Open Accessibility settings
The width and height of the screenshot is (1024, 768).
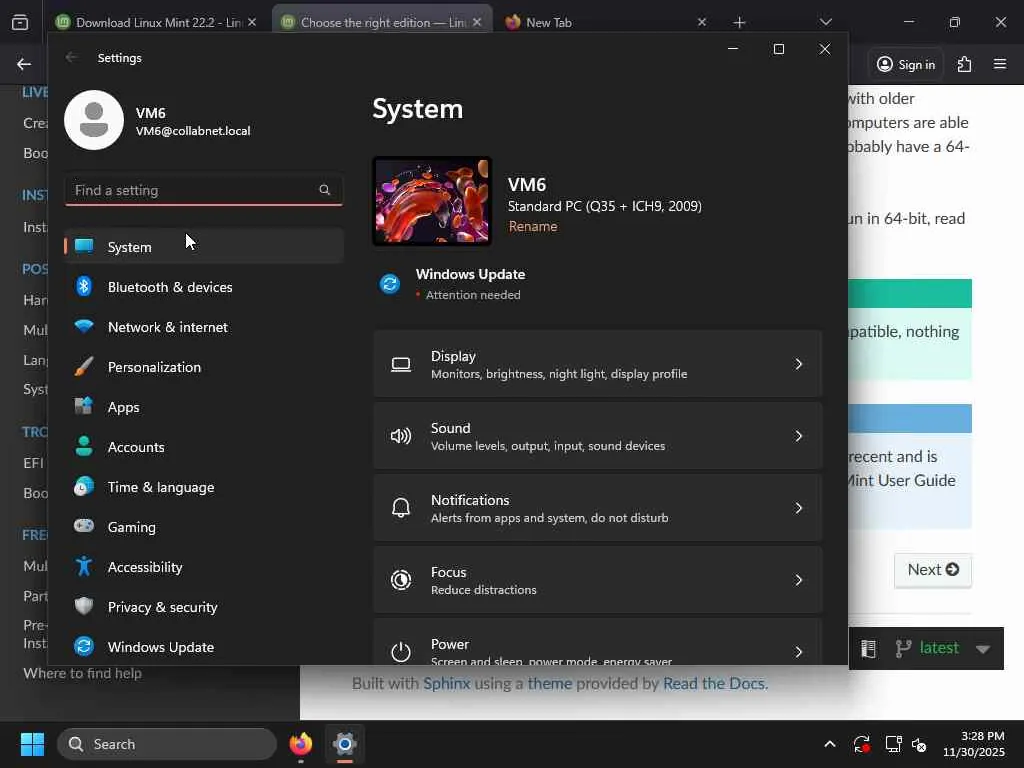click(204, 567)
